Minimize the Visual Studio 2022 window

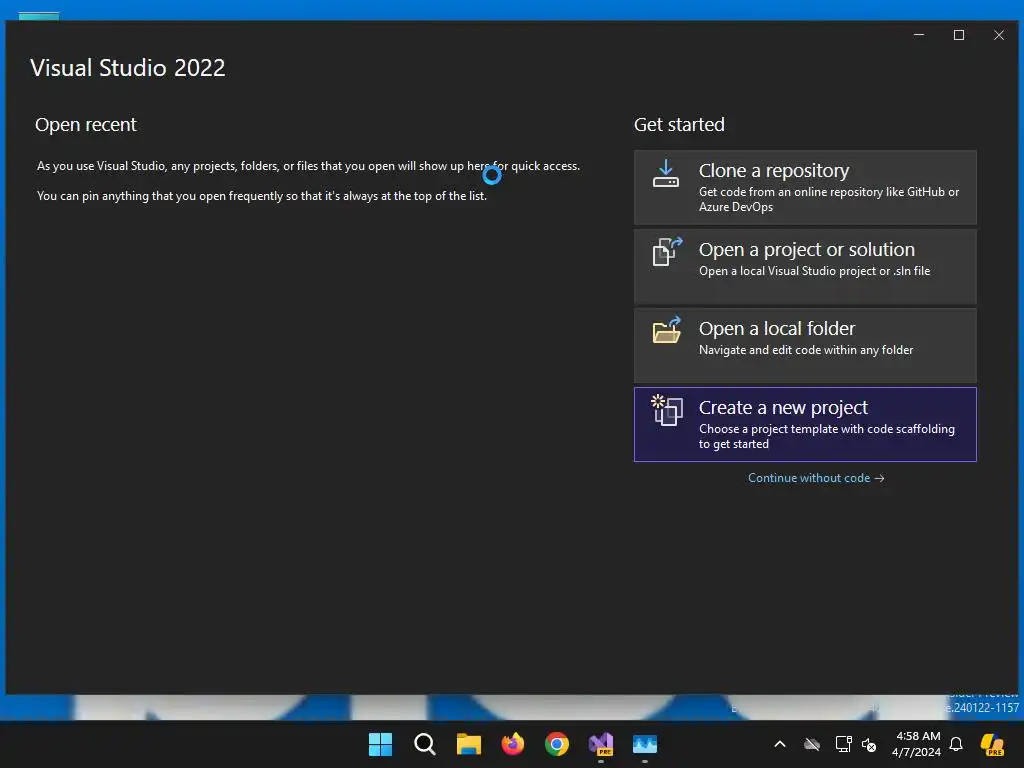(x=919, y=35)
